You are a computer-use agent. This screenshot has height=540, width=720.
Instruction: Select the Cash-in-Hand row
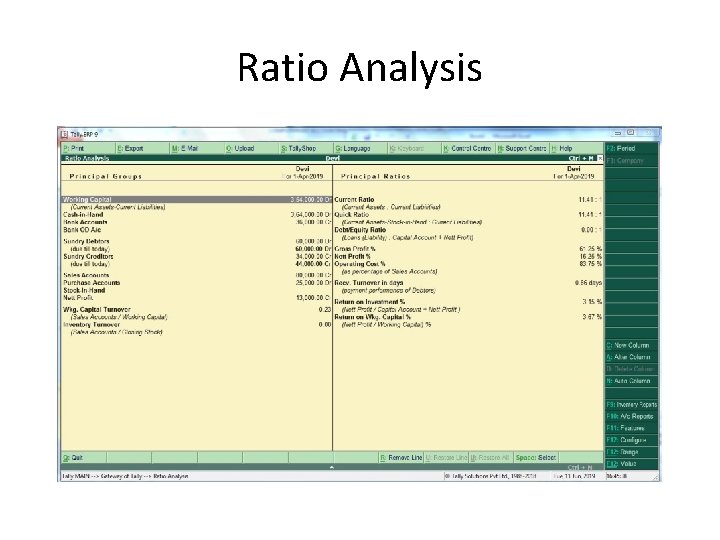click(x=197, y=215)
